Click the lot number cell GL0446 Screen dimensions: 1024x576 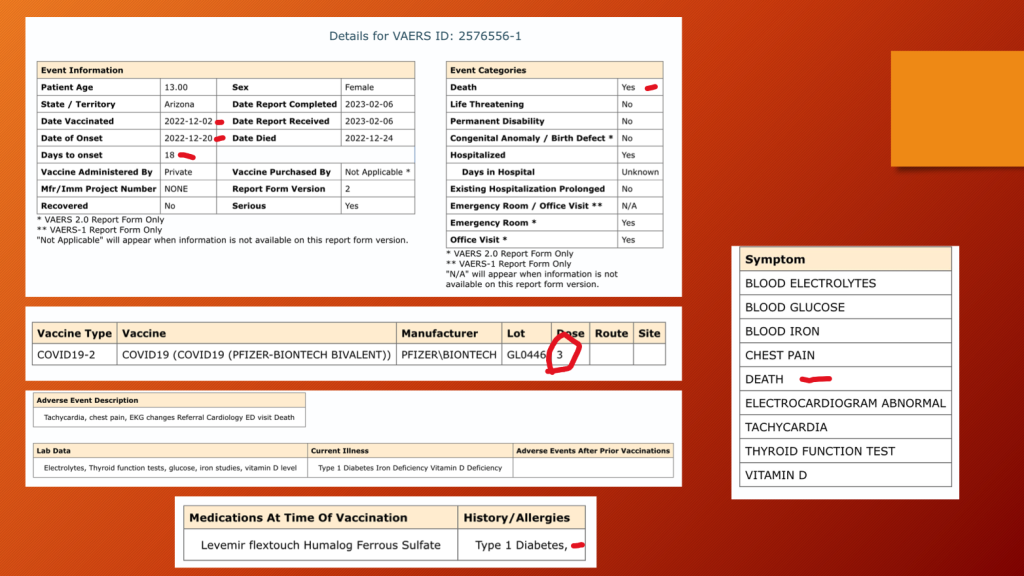[525, 354]
